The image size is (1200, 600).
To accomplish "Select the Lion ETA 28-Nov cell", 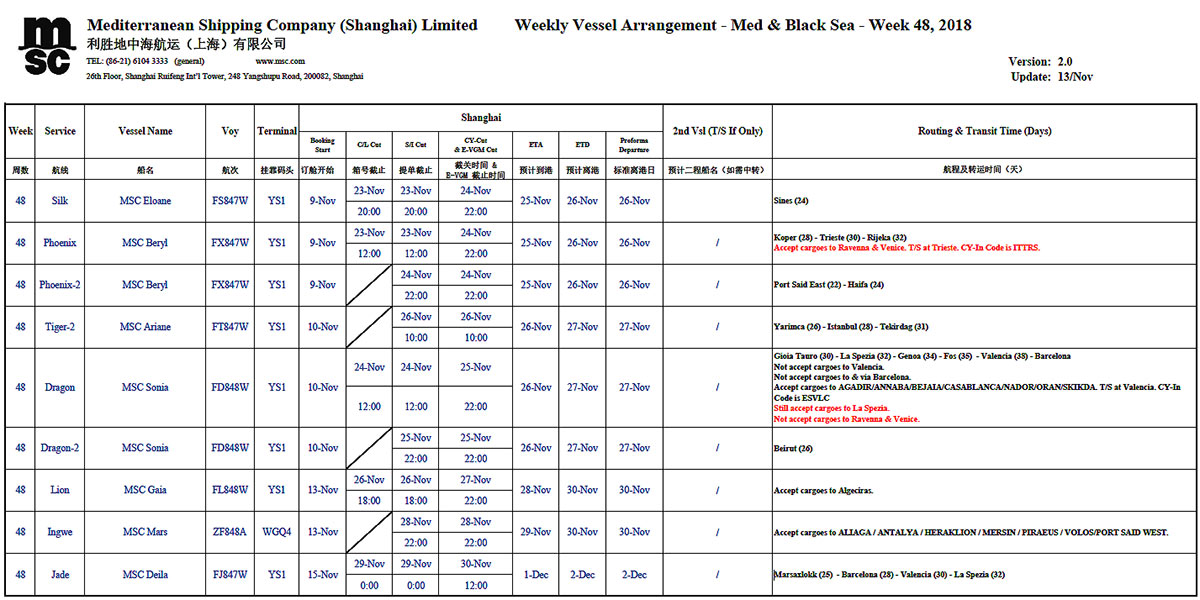I will coord(536,490).
